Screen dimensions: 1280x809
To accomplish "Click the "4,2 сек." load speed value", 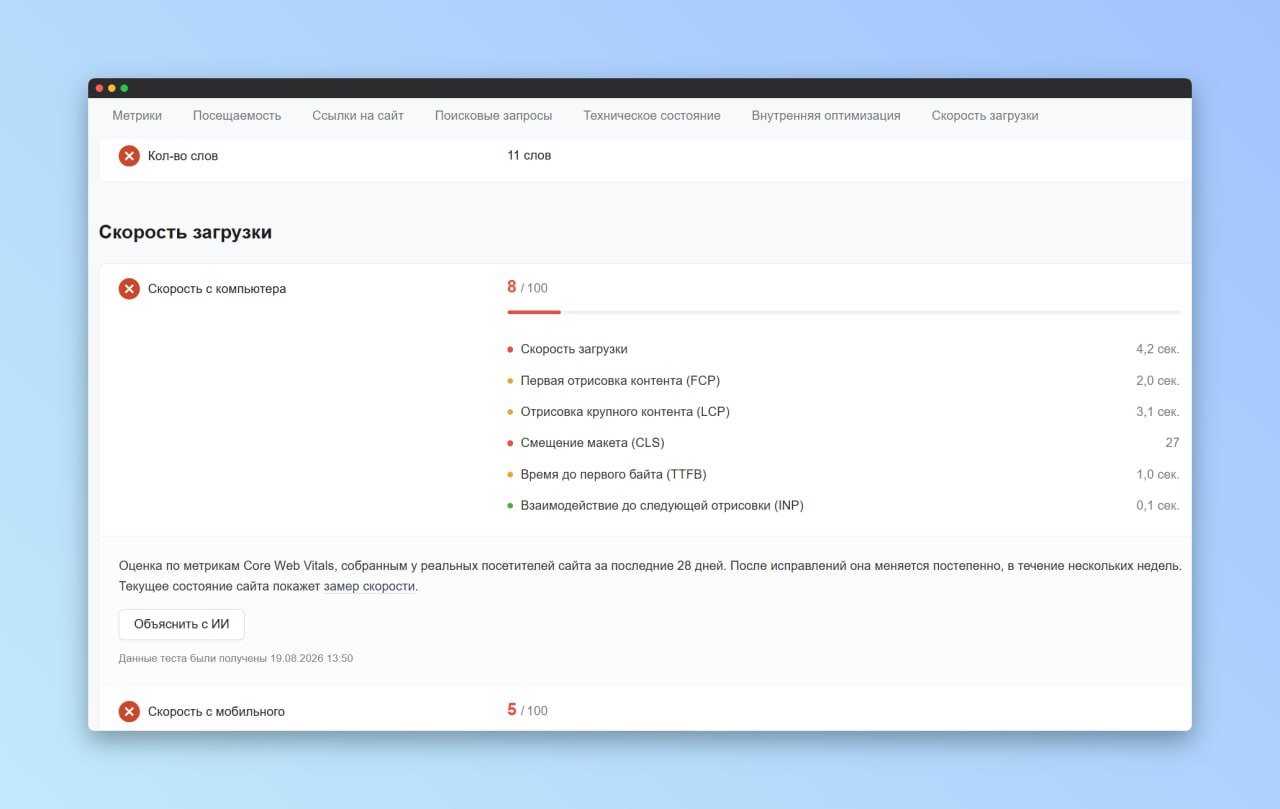I will pyautogui.click(x=1158, y=349).
